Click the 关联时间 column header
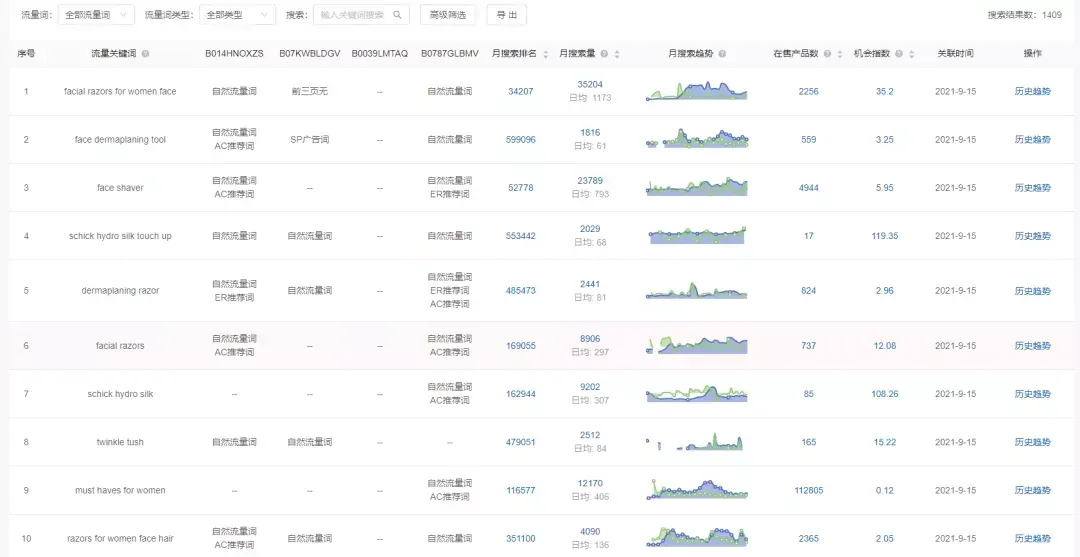Viewport: 1080px width, 557px height. 955,53
